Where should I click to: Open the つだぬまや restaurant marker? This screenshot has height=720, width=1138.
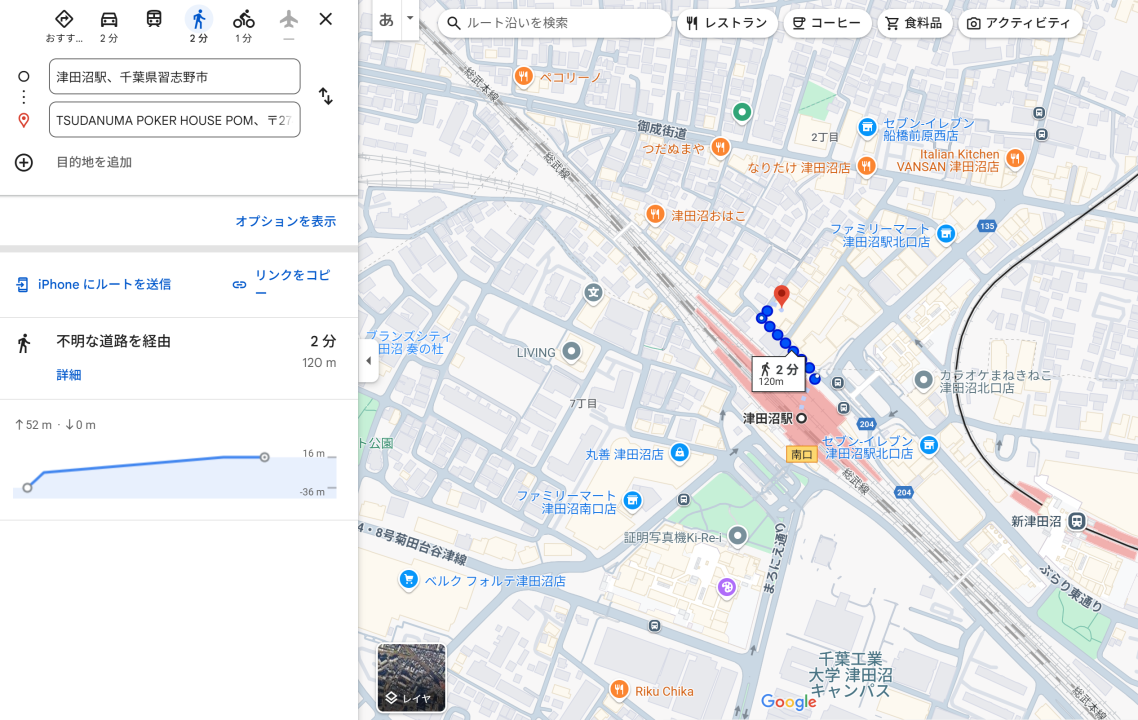click(720, 147)
